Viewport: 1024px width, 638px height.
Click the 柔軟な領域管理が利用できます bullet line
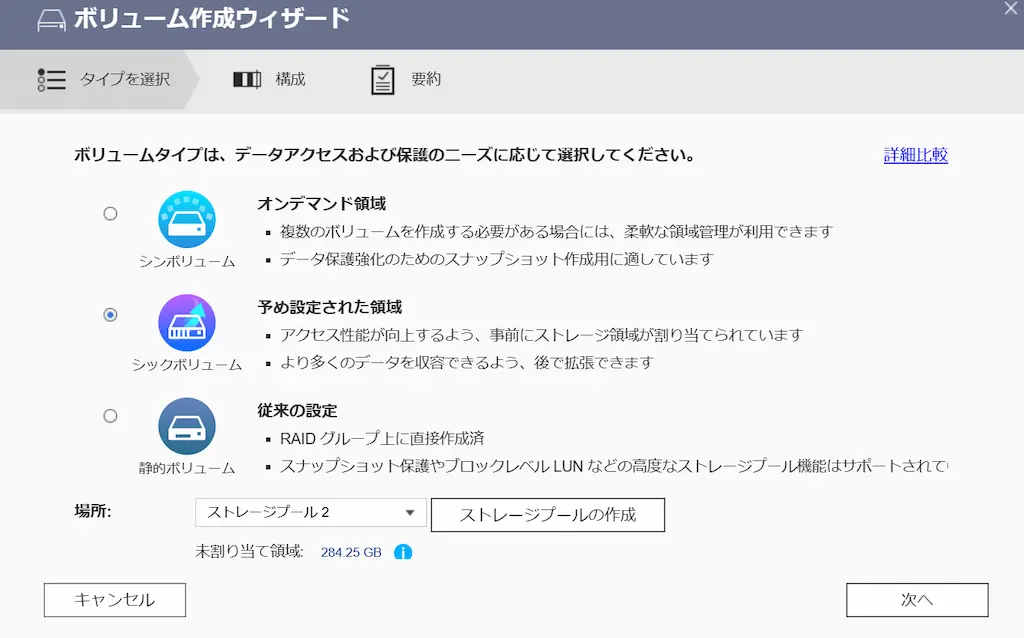[556, 232]
